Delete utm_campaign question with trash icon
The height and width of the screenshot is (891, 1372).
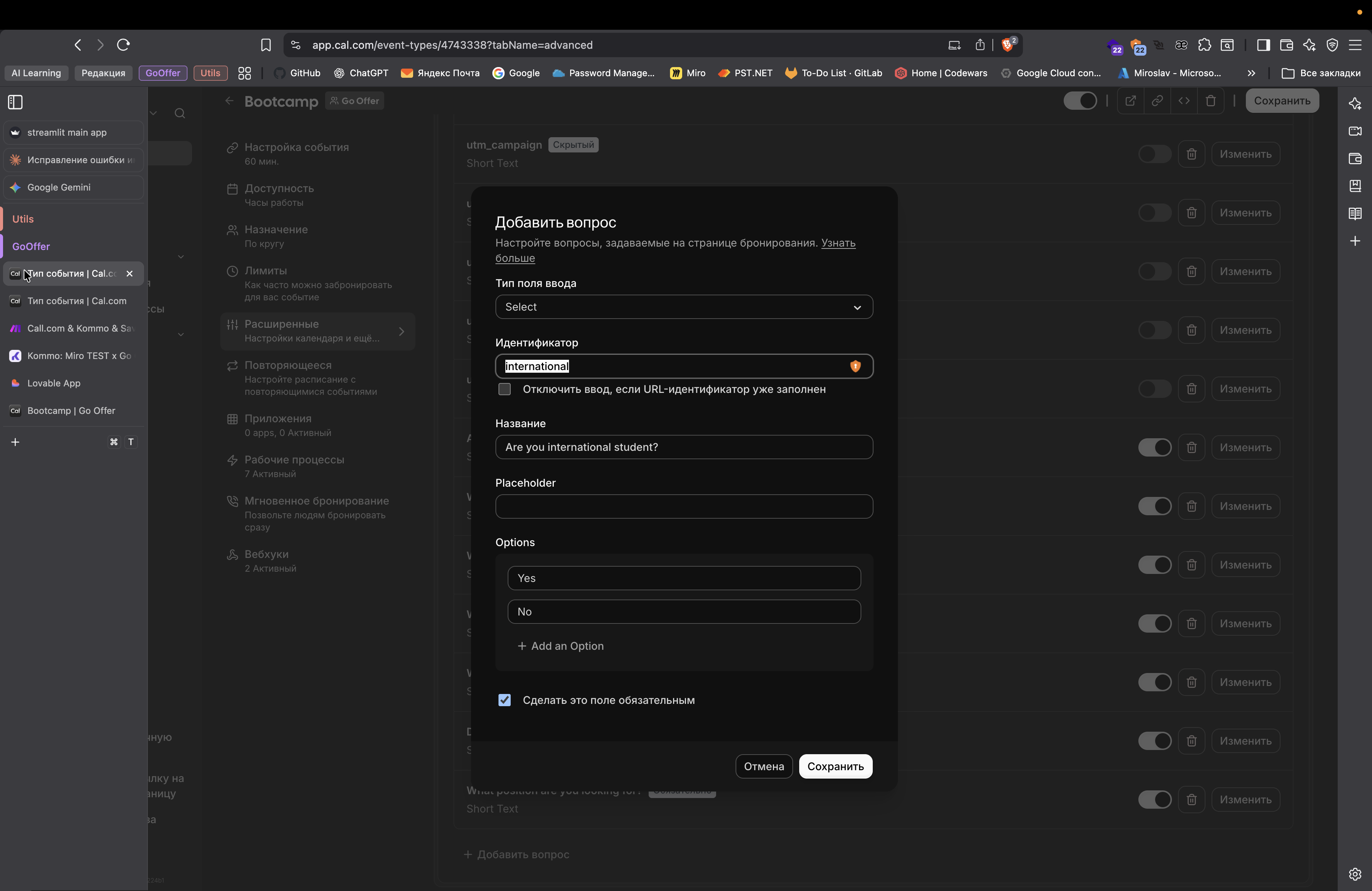[1192, 154]
